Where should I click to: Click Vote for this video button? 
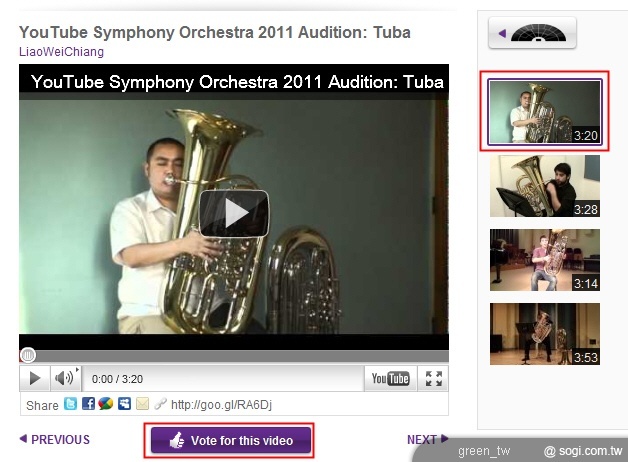(231, 440)
